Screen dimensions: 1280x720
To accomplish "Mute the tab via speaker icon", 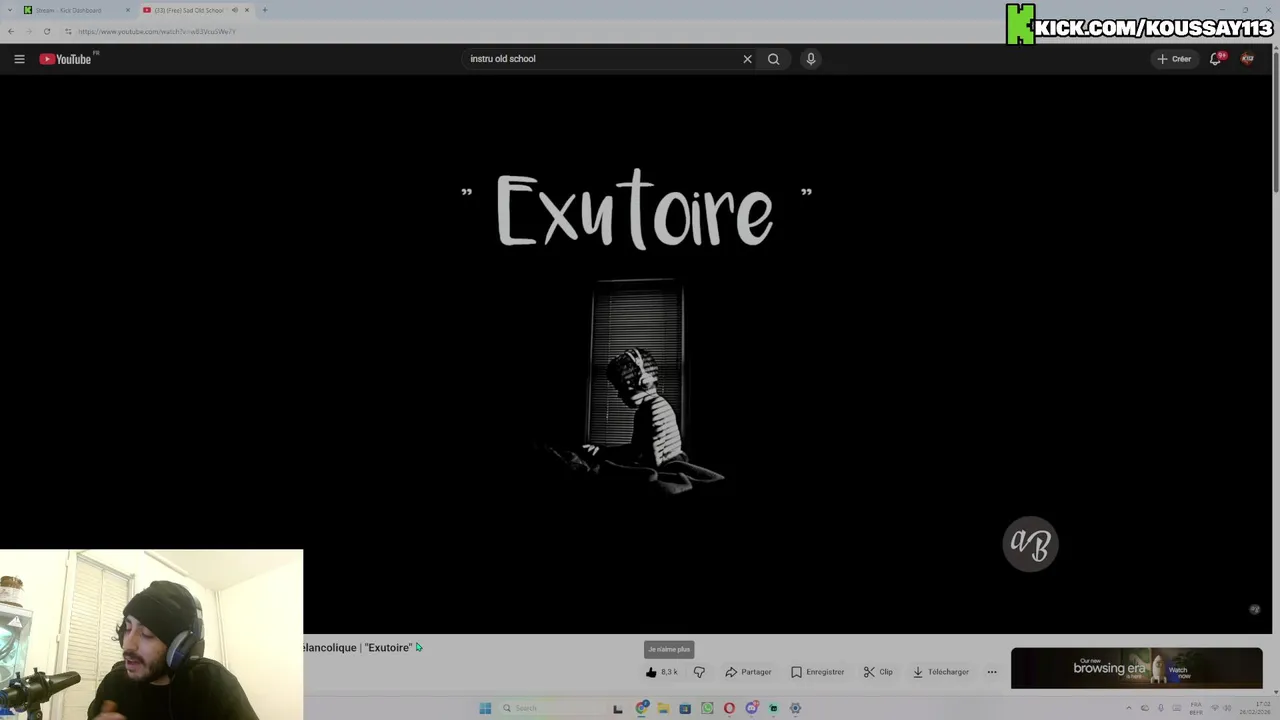I will [235, 10].
